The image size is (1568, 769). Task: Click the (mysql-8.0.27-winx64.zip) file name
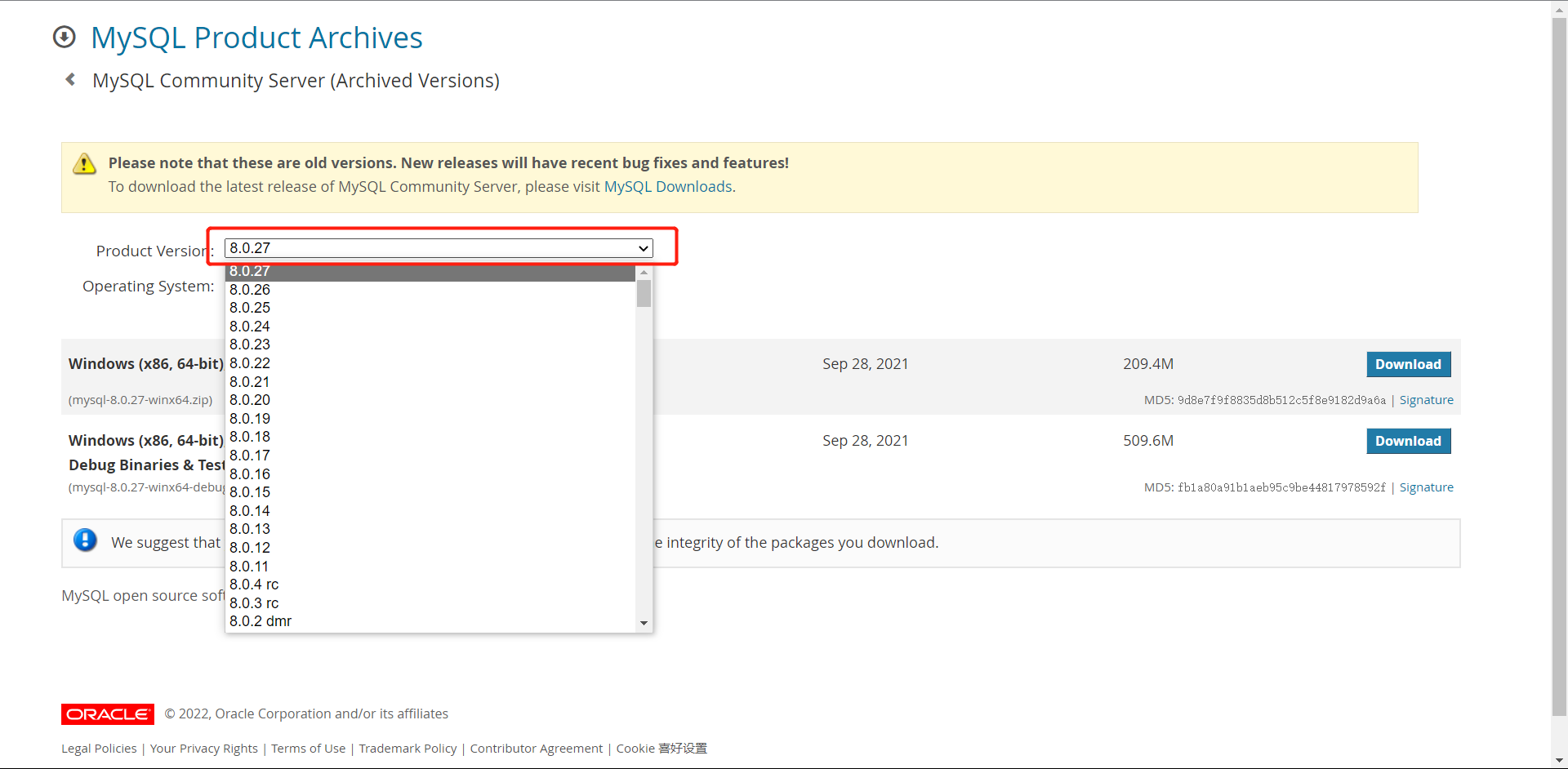point(140,400)
